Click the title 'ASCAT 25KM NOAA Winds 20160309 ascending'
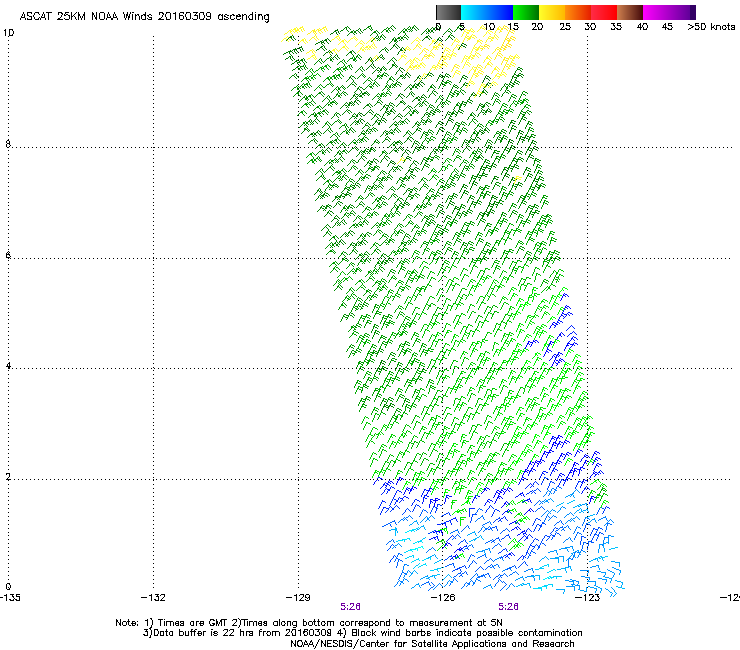 144,17
